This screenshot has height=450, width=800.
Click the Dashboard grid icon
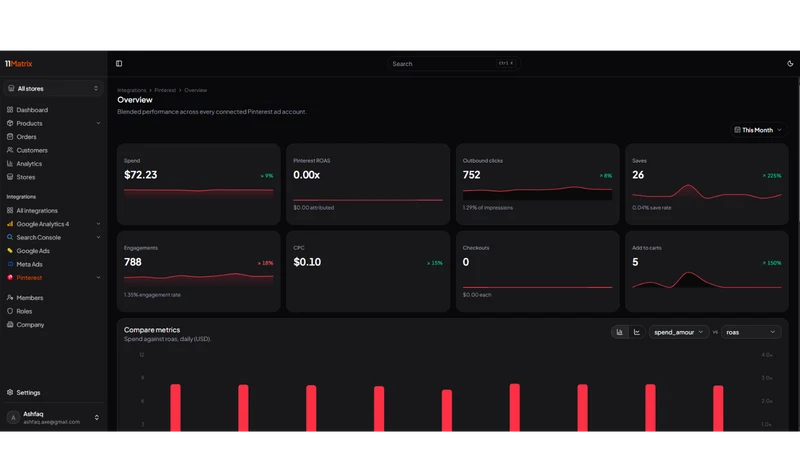tap(10, 110)
